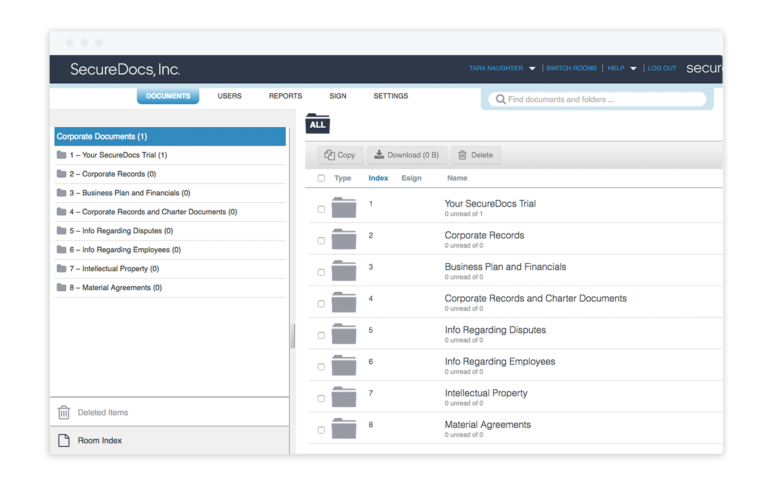
Task: Check the box for Your SecureDocs Trial row
Action: tap(321, 209)
